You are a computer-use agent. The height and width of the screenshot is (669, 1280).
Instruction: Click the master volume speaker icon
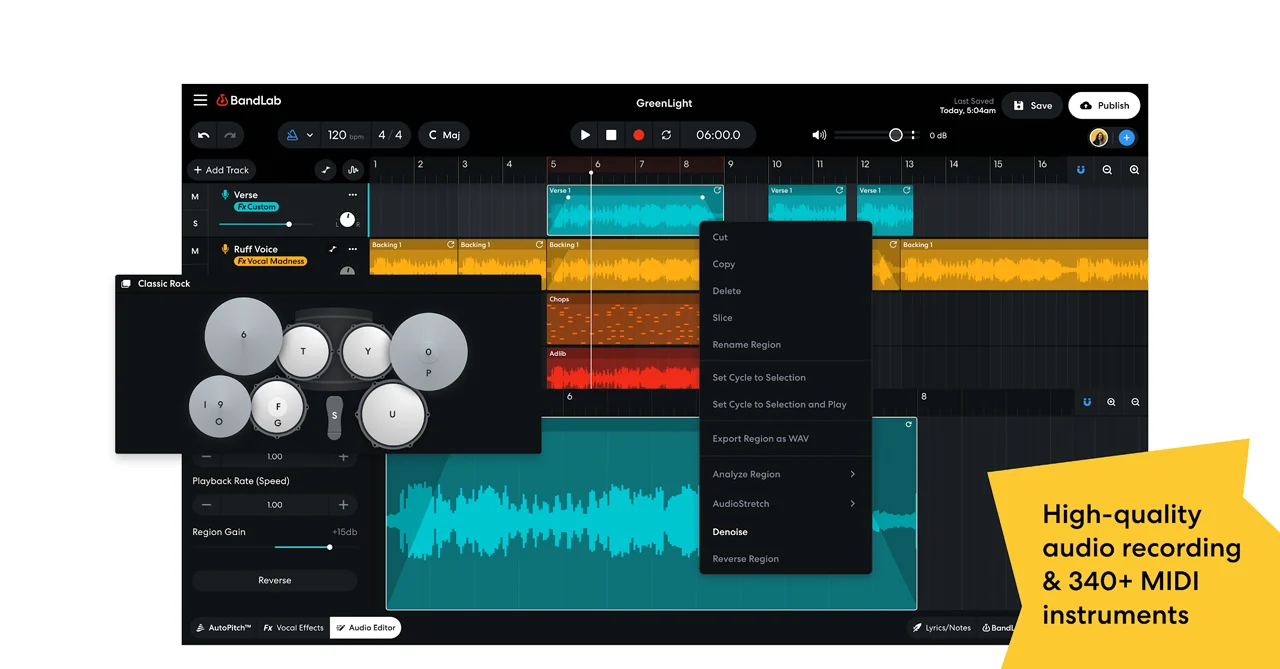point(819,135)
